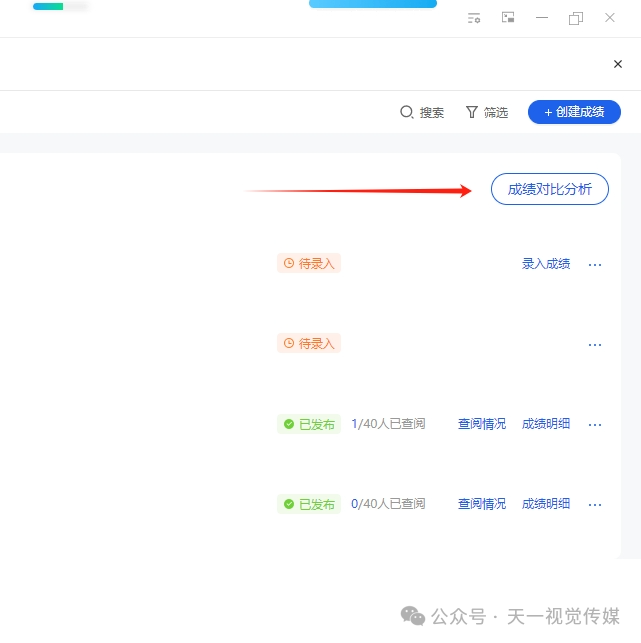
Task: Click the 录入成绩 link
Action: click(x=546, y=264)
